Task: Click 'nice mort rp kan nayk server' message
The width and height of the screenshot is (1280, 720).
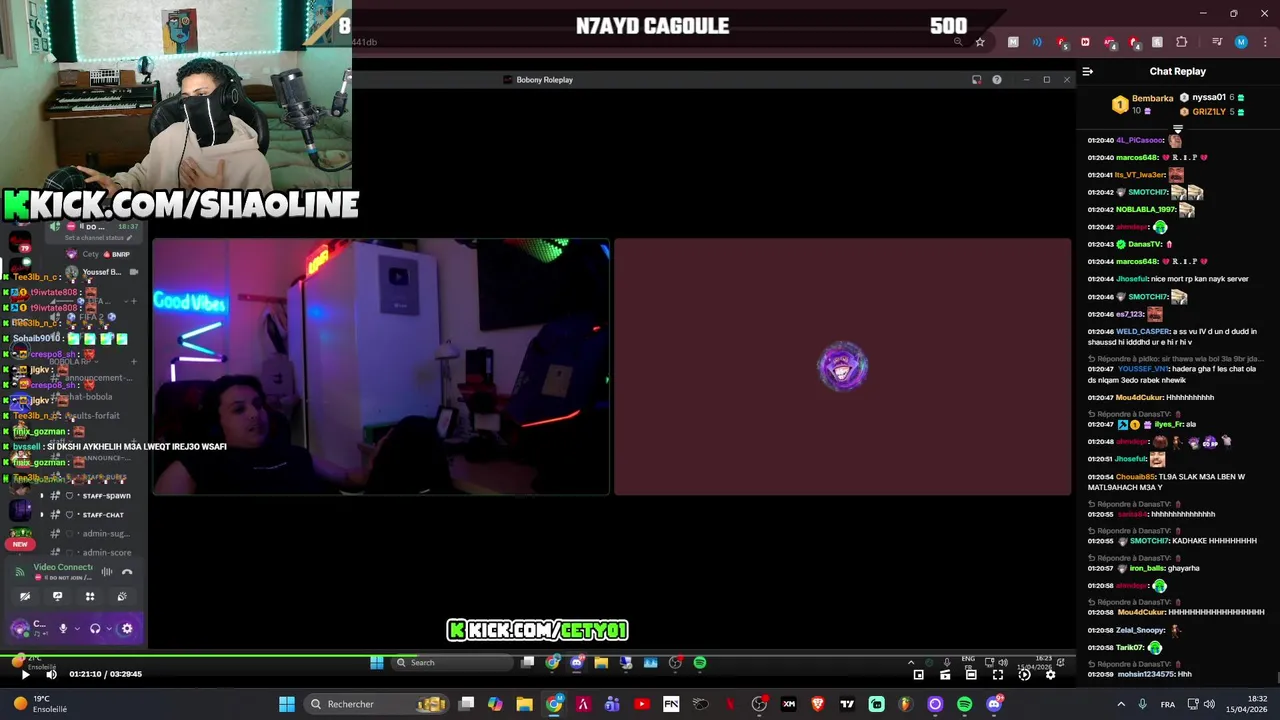Action: (1199, 279)
